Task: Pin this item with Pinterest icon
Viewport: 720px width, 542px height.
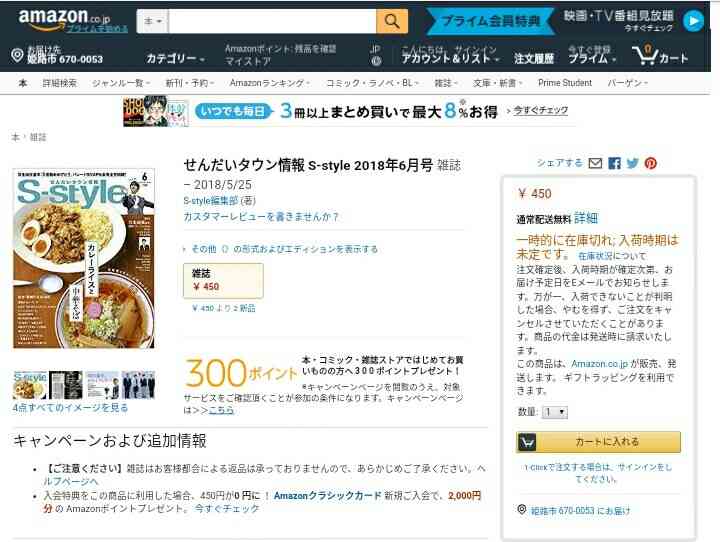Action: [650, 163]
